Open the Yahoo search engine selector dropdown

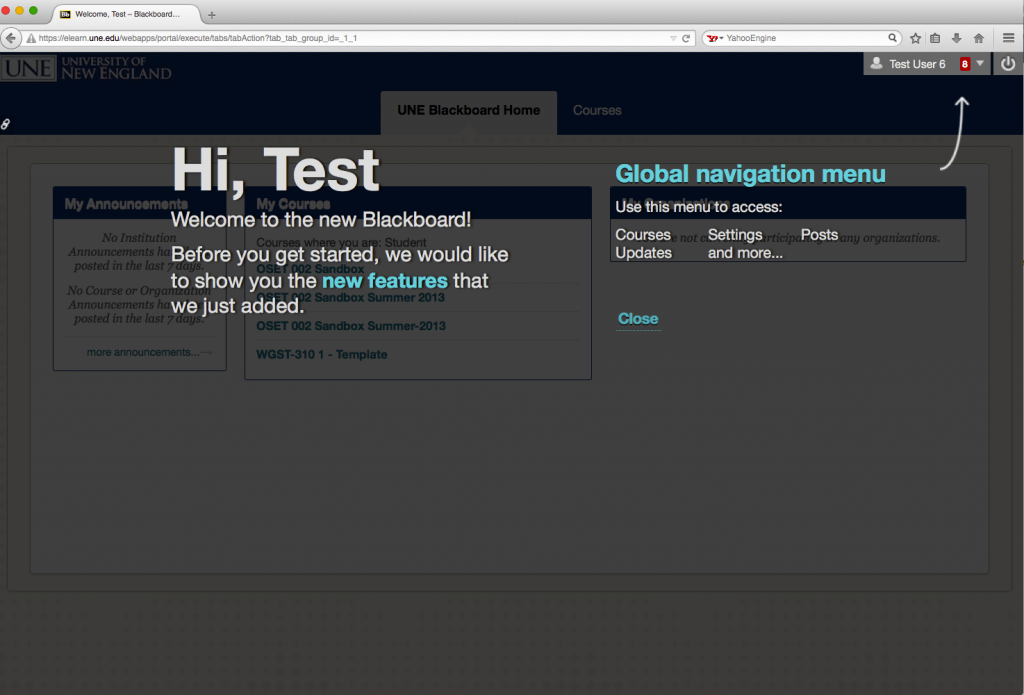pos(715,39)
